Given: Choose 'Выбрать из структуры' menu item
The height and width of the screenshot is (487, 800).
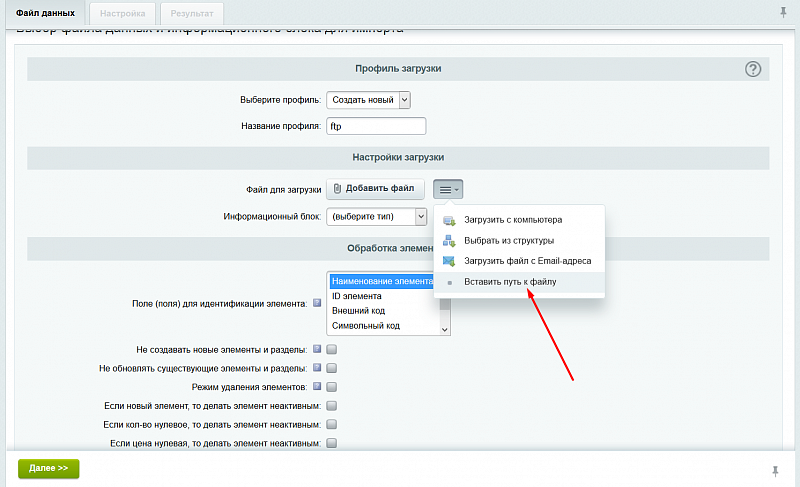Looking at the screenshot, I should click(519, 241).
